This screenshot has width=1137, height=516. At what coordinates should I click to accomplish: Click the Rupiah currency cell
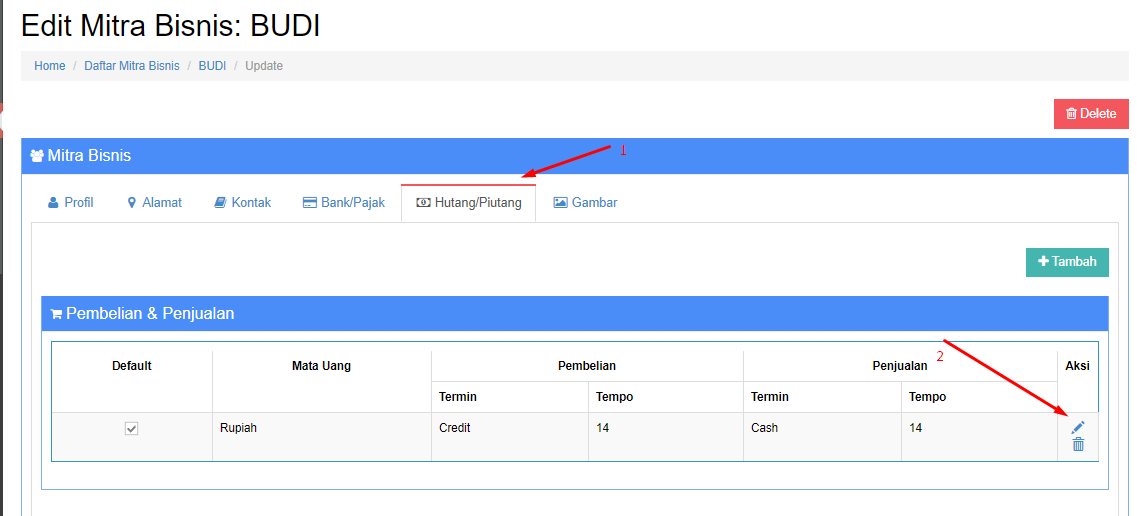click(x=322, y=436)
